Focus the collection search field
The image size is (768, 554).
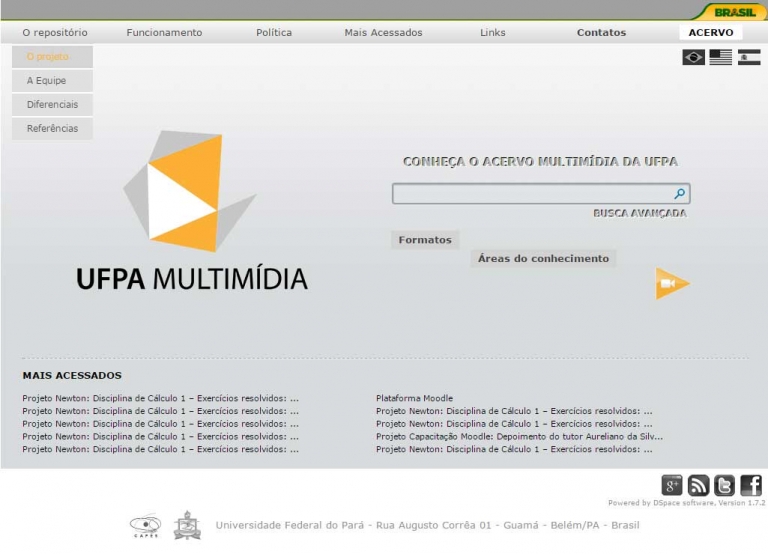[x=541, y=193]
